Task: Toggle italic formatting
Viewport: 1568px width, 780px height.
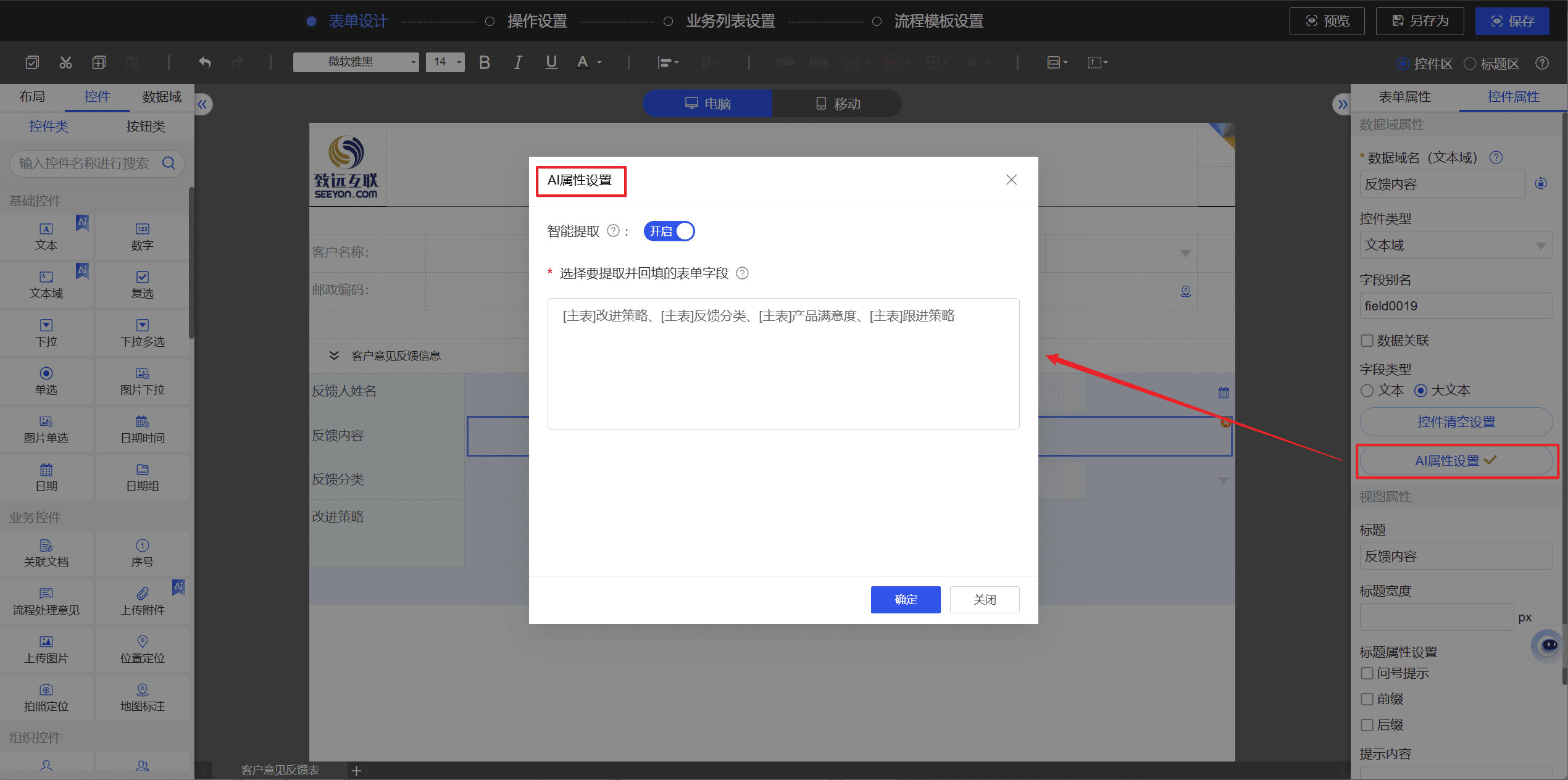Action: pos(518,62)
